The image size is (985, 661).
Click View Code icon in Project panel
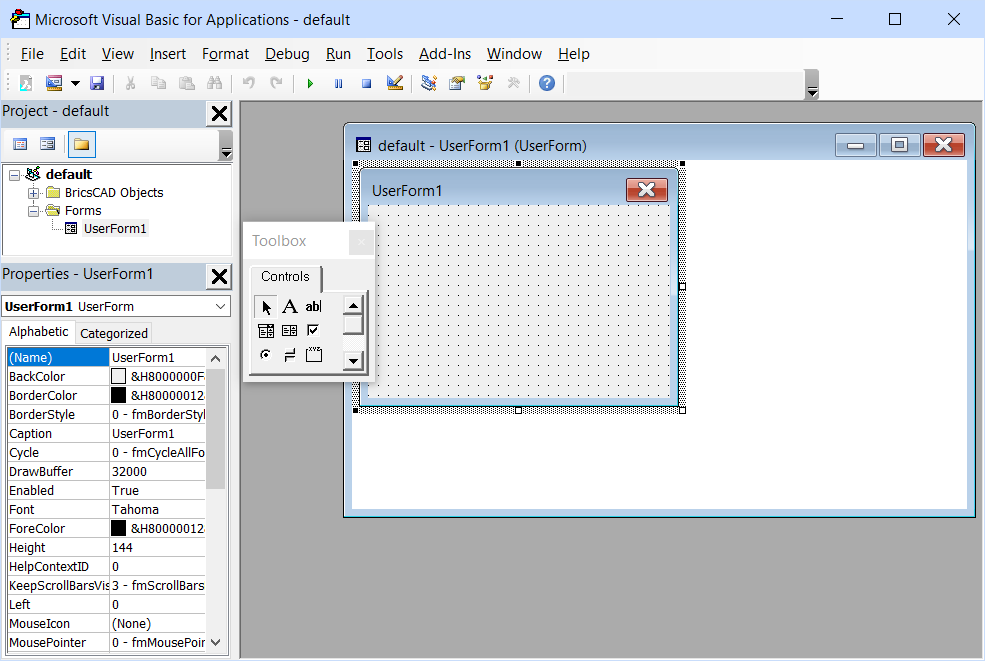pyautogui.click(x=20, y=145)
